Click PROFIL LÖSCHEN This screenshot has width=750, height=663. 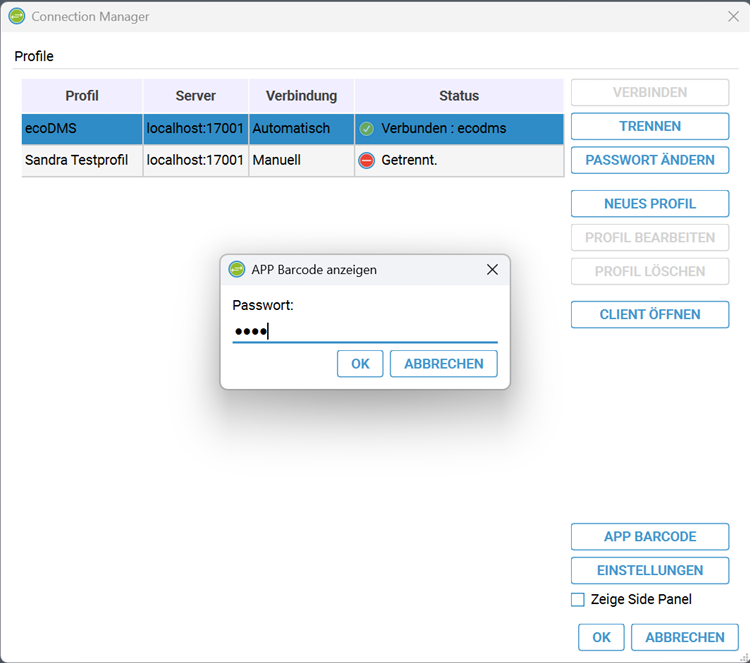pyautogui.click(x=650, y=271)
